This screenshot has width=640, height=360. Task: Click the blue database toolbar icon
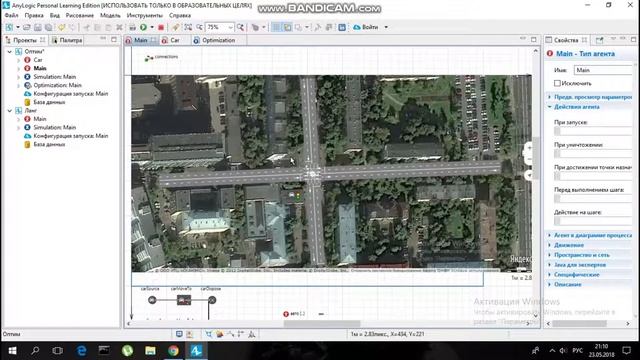342,27
